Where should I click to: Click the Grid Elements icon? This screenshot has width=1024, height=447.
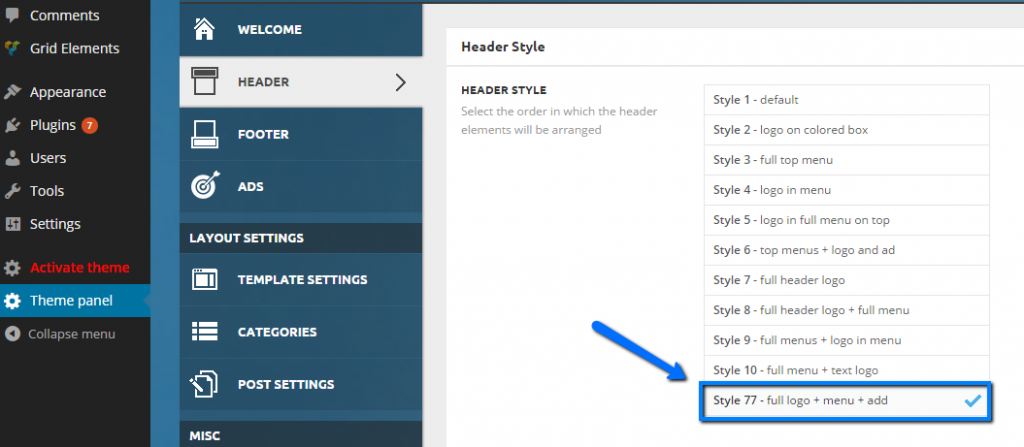12,48
